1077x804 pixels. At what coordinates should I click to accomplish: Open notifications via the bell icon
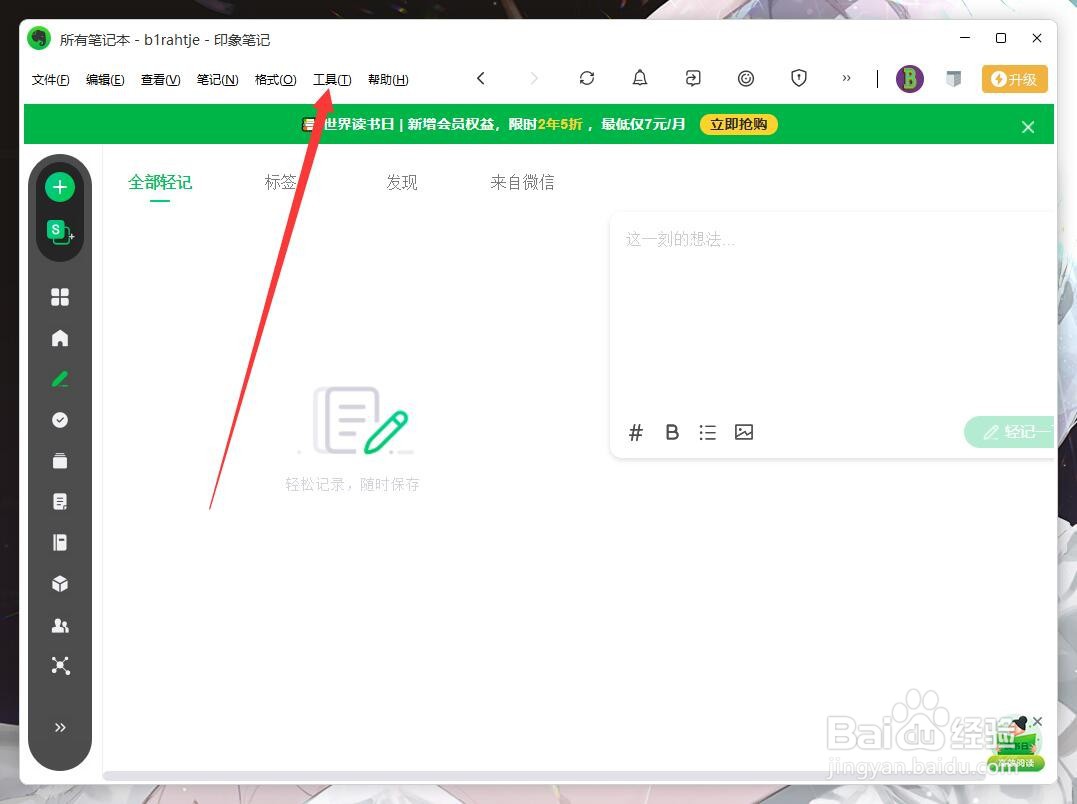[x=639, y=78]
